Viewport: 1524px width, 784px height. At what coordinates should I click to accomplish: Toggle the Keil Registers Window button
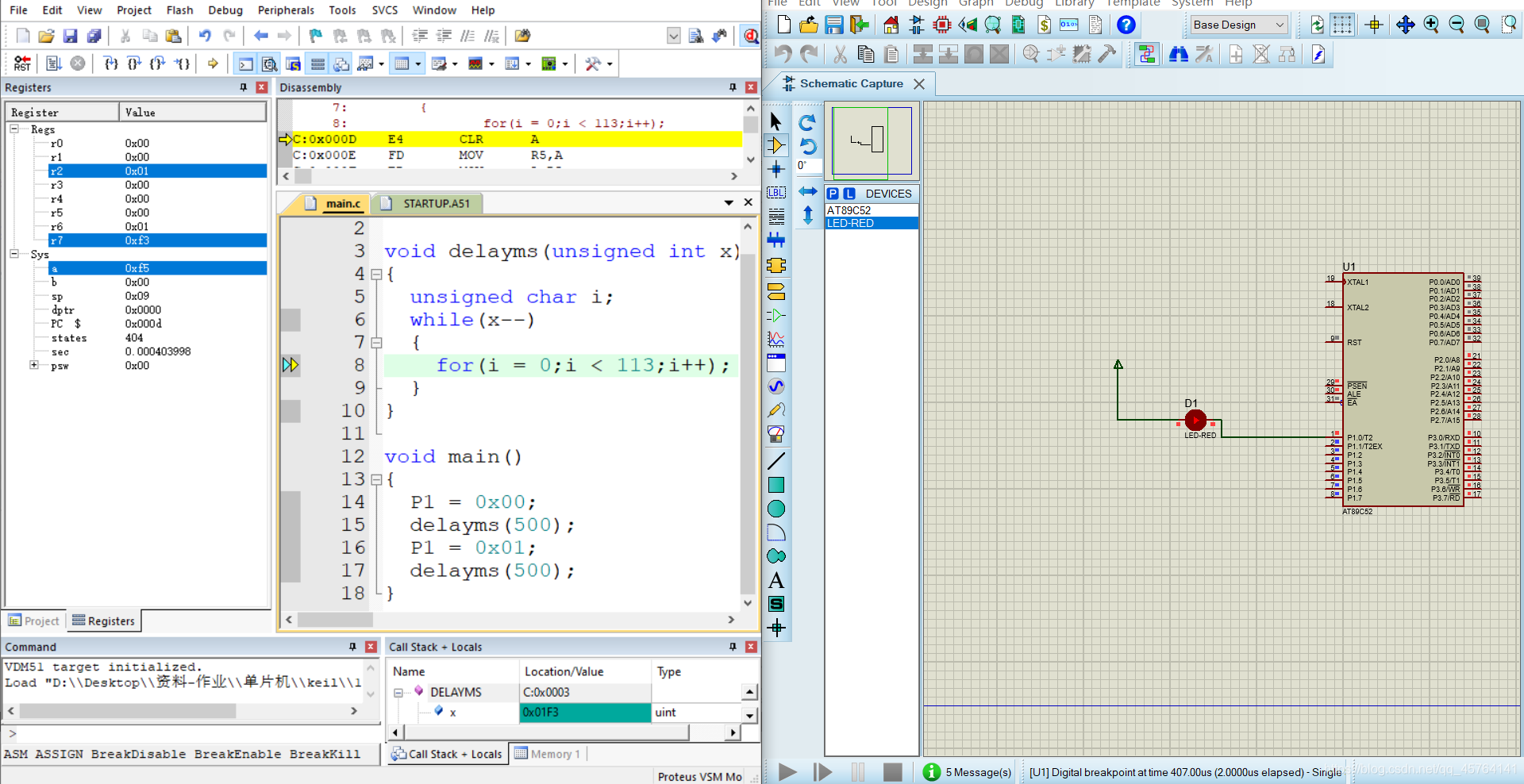coord(317,63)
